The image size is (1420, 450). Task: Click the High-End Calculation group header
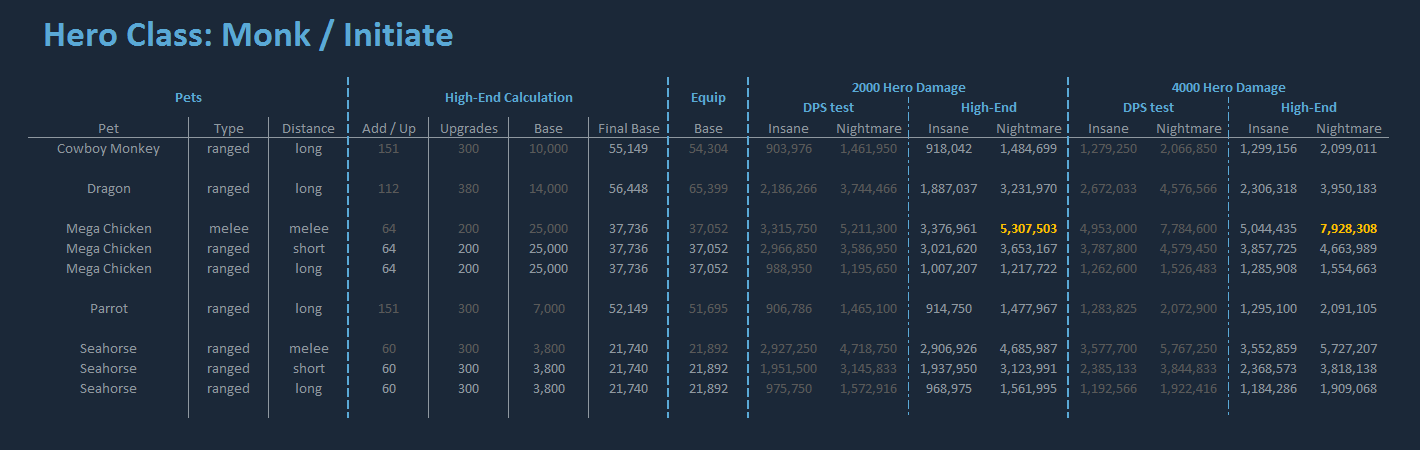point(508,98)
